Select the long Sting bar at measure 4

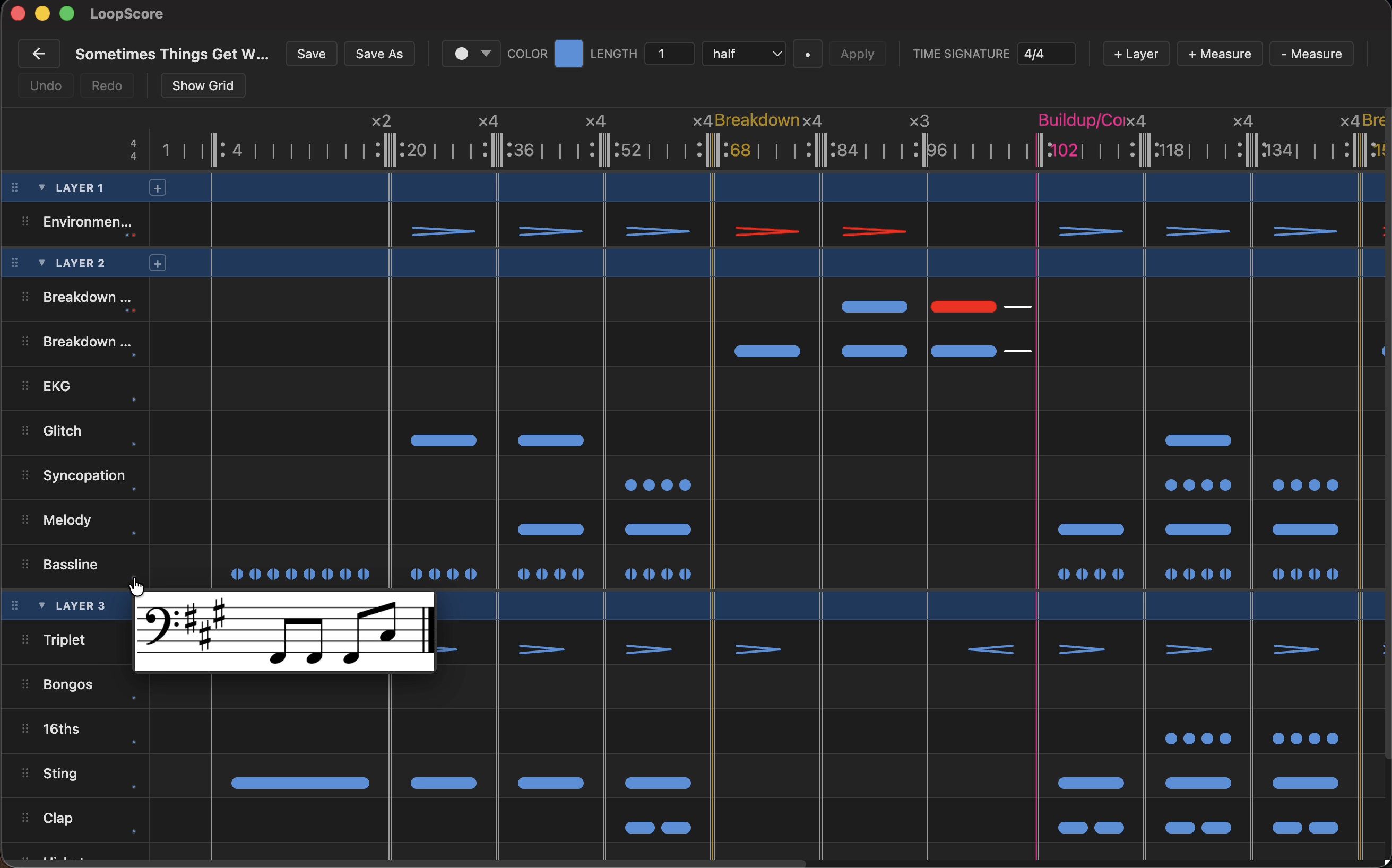pos(300,783)
